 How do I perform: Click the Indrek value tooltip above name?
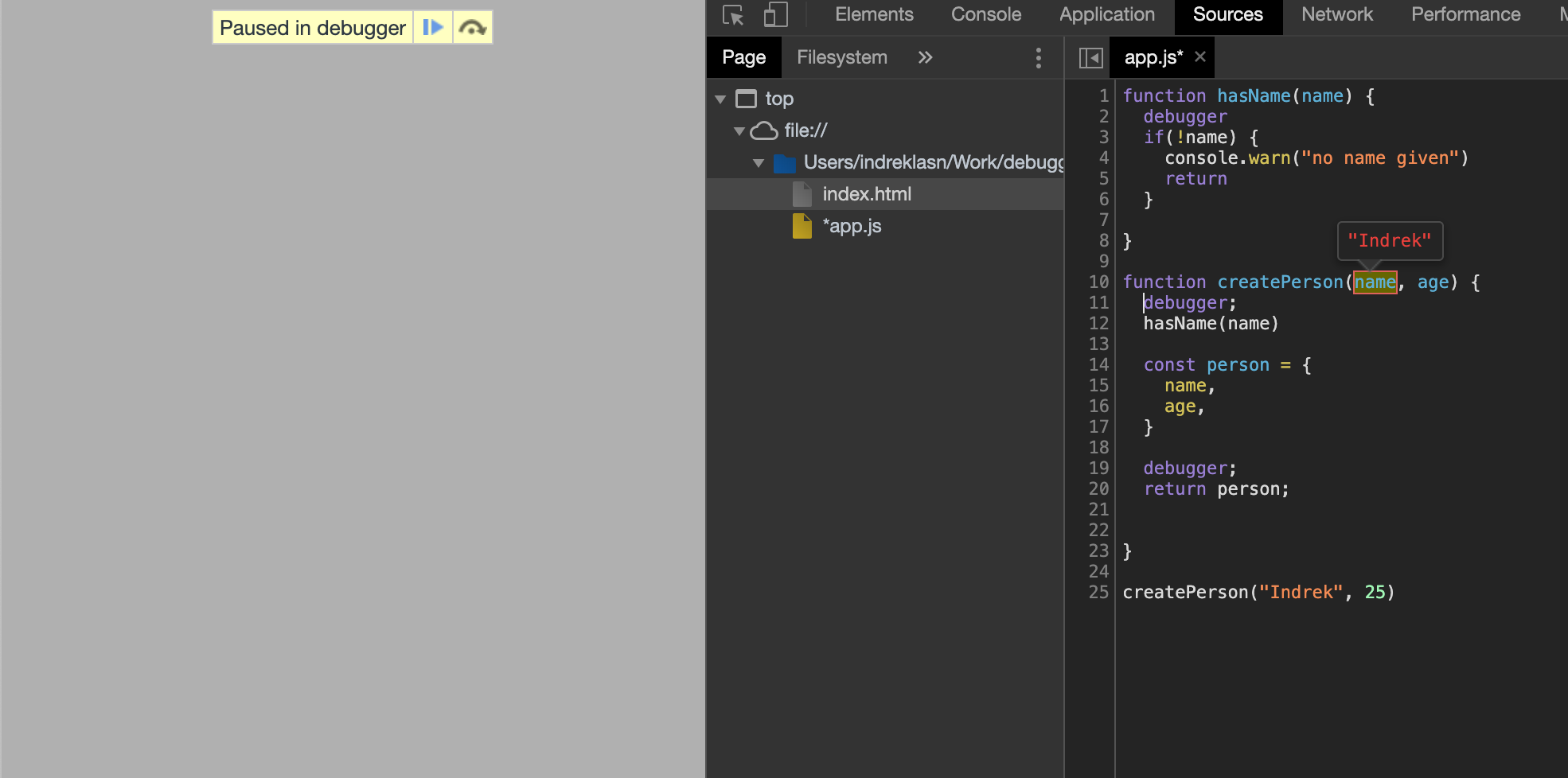[x=1390, y=239]
